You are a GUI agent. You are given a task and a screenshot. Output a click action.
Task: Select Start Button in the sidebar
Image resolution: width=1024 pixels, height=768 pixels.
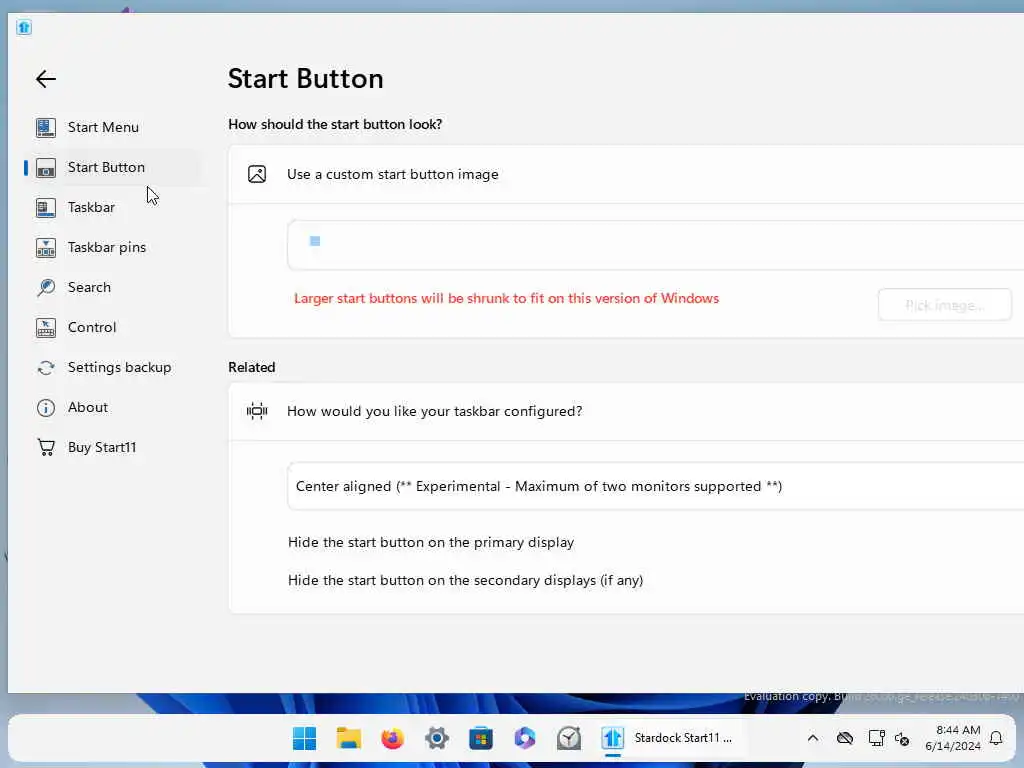(x=115, y=168)
